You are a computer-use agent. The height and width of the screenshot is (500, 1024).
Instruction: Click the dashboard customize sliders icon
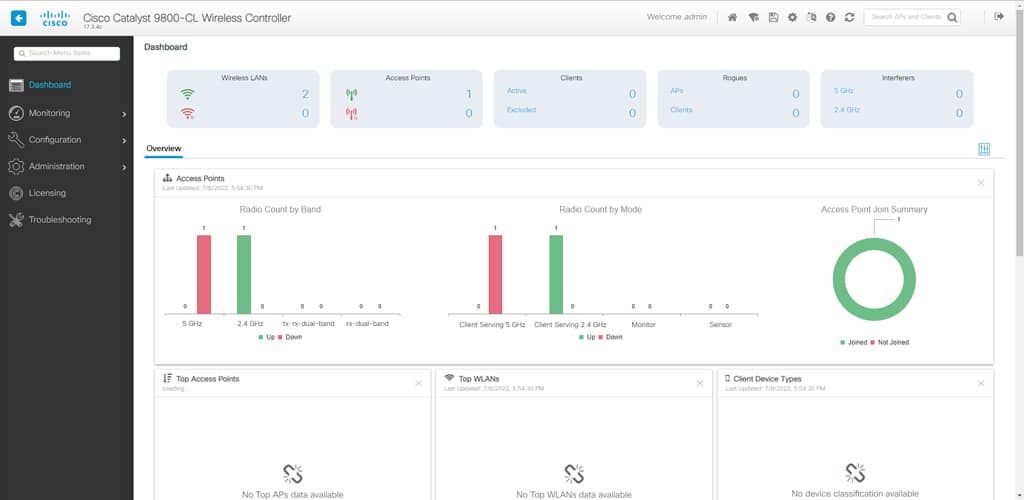pyautogui.click(x=984, y=149)
